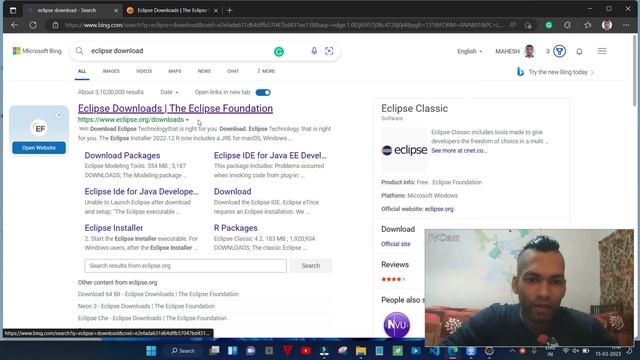Click Grammarly badge inside search box
The image size is (640, 360).
coord(279,51)
